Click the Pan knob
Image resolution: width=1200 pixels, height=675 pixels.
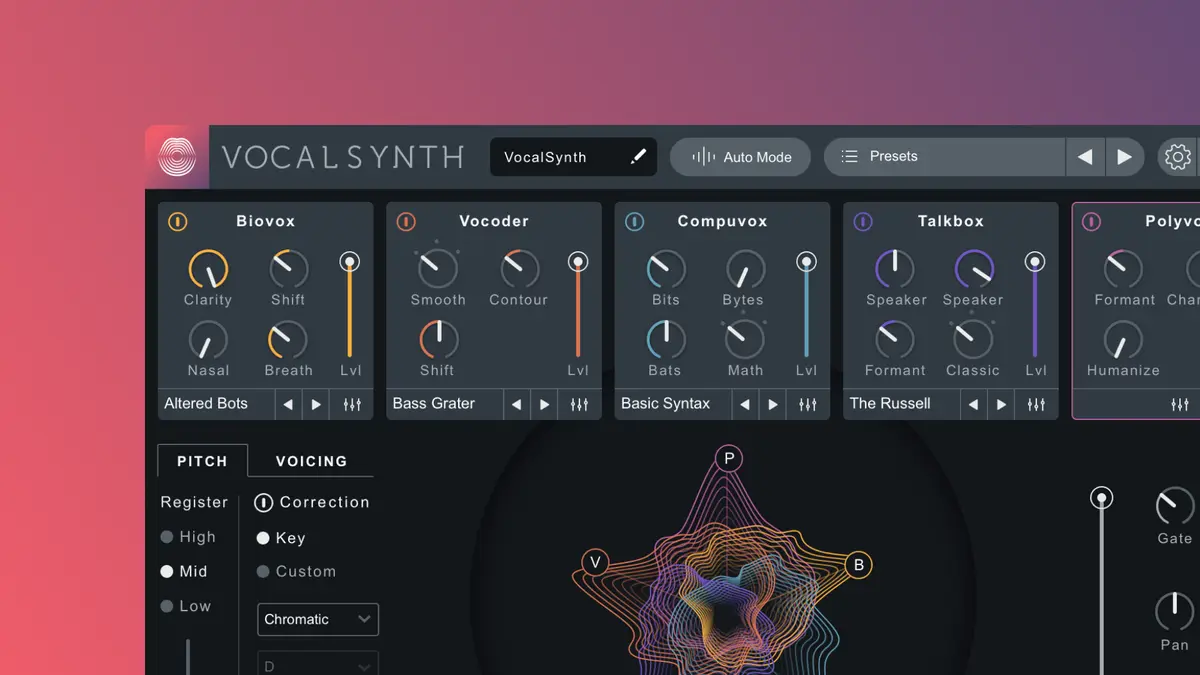click(1175, 612)
